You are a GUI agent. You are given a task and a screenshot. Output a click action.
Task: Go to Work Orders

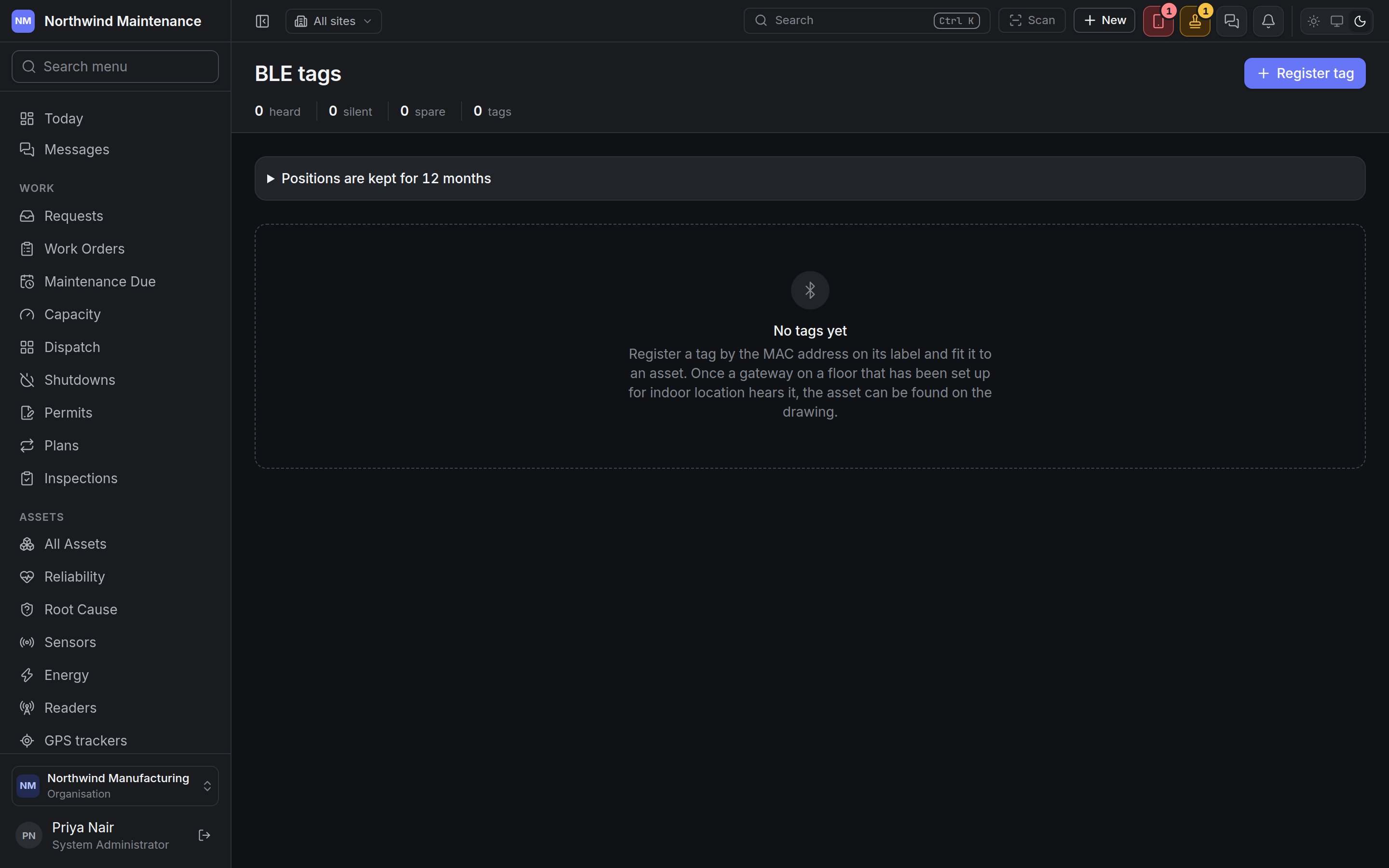click(x=115, y=248)
